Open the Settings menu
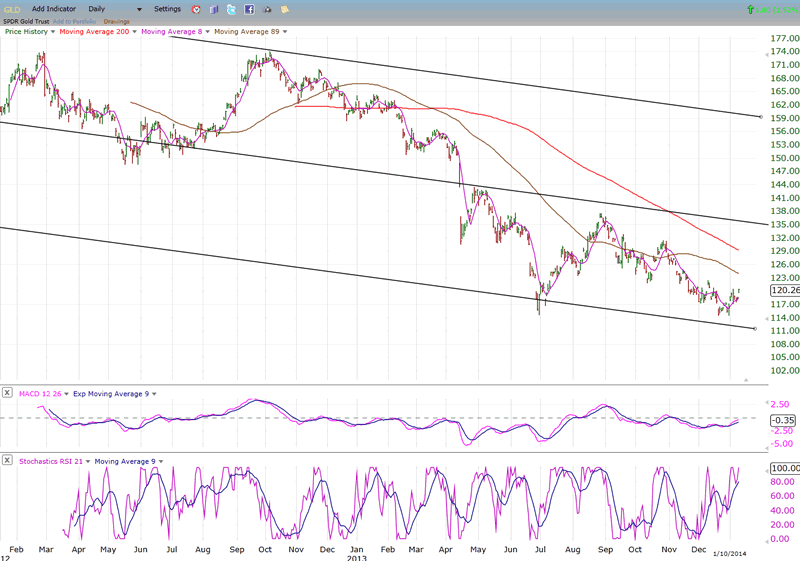The width and height of the screenshot is (800, 561). tap(167, 9)
